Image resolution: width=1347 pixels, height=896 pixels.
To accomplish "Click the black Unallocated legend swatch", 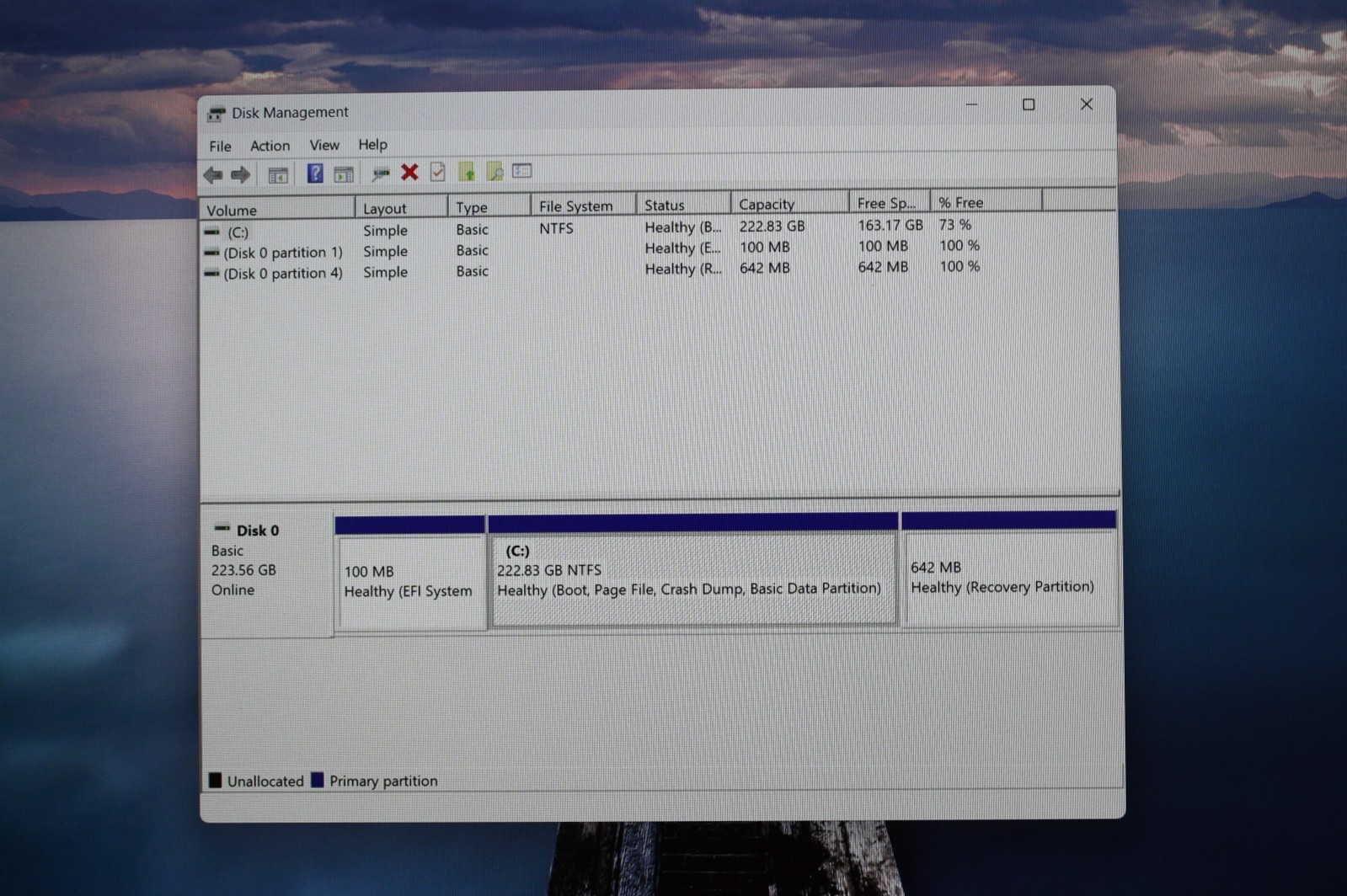I will click(x=215, y=781).
